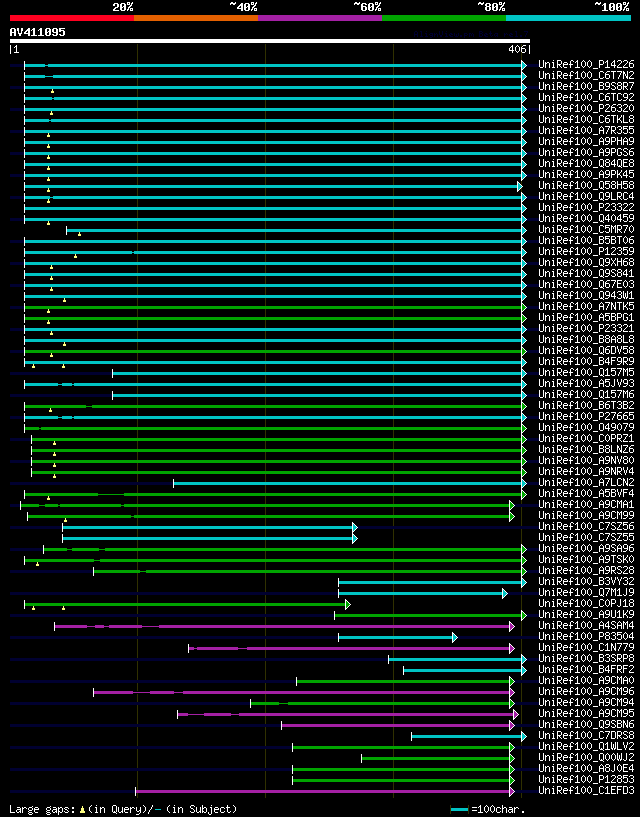Image resolution: width=640 pixels, height=817 pixels.
Task: Click the UniRef100_Q1WLV2 label
Action: coord(586,747)
